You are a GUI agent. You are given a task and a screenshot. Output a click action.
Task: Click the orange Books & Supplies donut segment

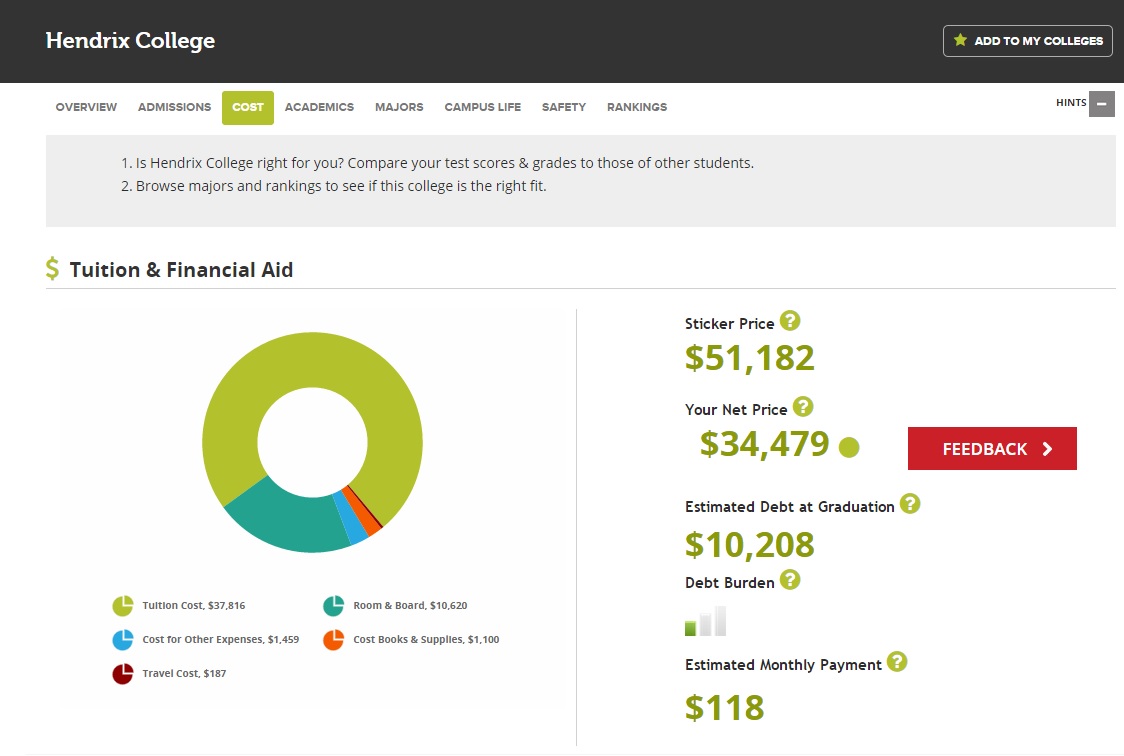[361, 511]
